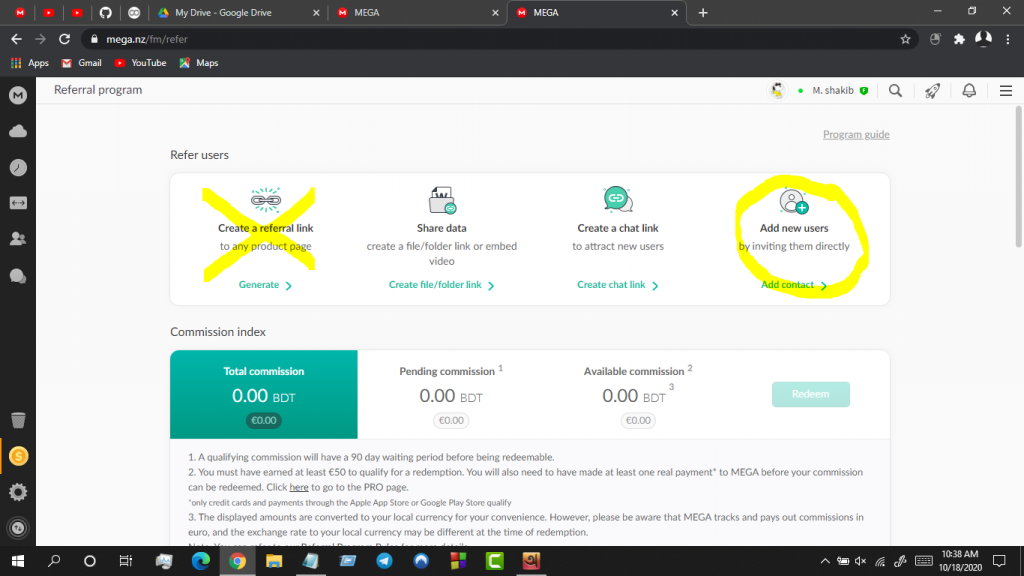Open Chrome three-dot menu
Viewport: 1024px width, 576px height.
coord(1008,39)
